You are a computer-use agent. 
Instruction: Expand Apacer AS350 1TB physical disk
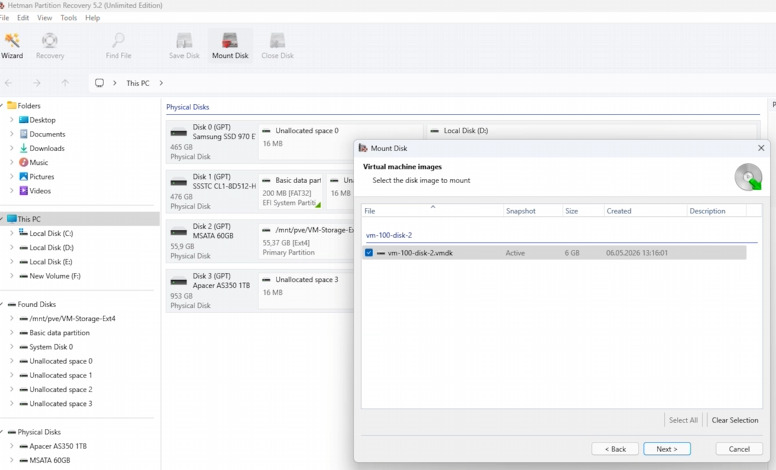tap(11, 446)
